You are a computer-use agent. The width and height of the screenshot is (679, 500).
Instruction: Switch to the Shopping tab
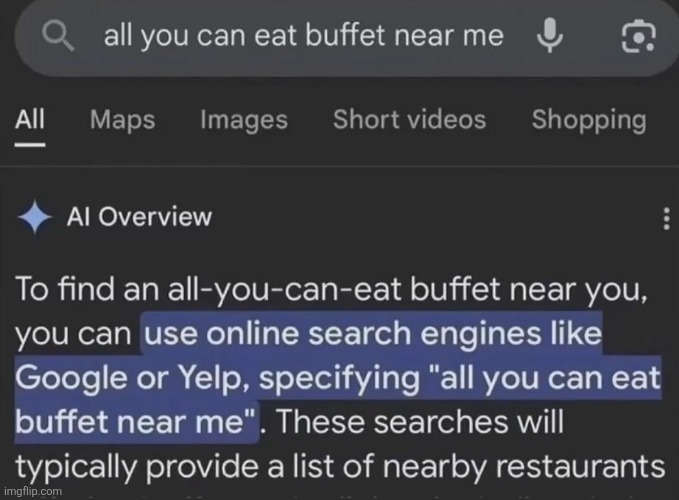(x=589, y=121)
